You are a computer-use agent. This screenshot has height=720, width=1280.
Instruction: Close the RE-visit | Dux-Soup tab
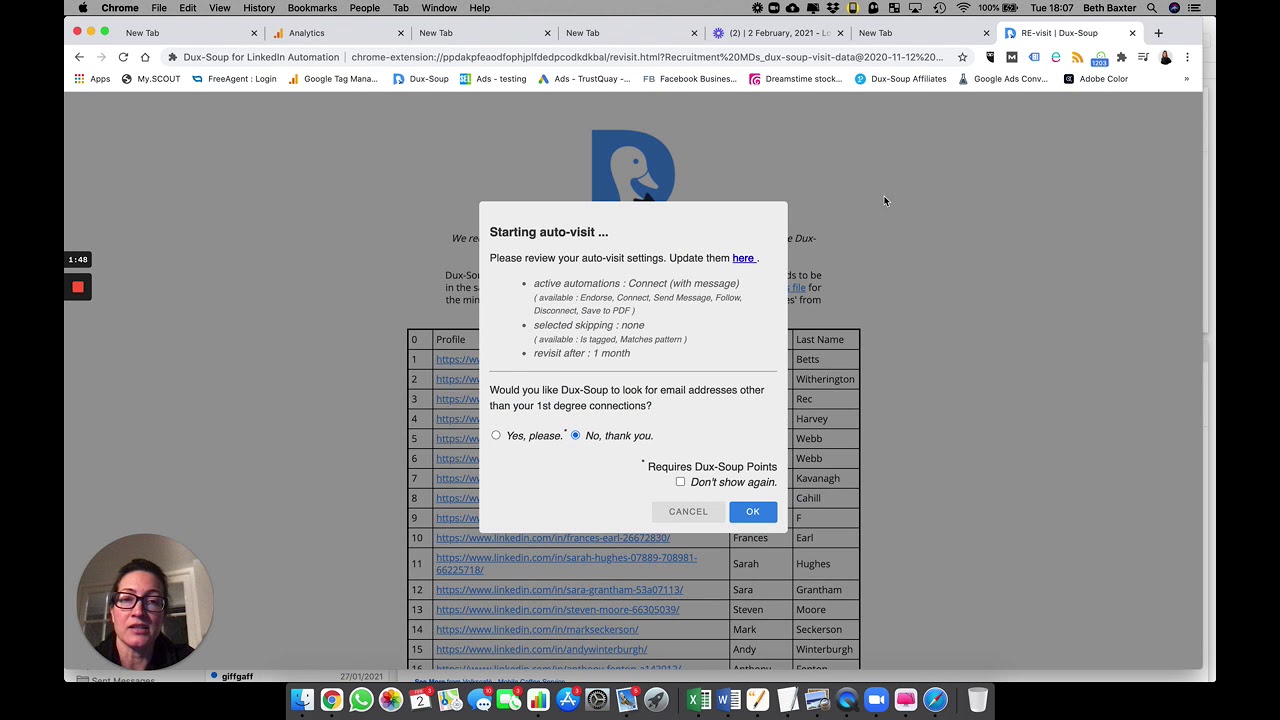[1132, 33]
